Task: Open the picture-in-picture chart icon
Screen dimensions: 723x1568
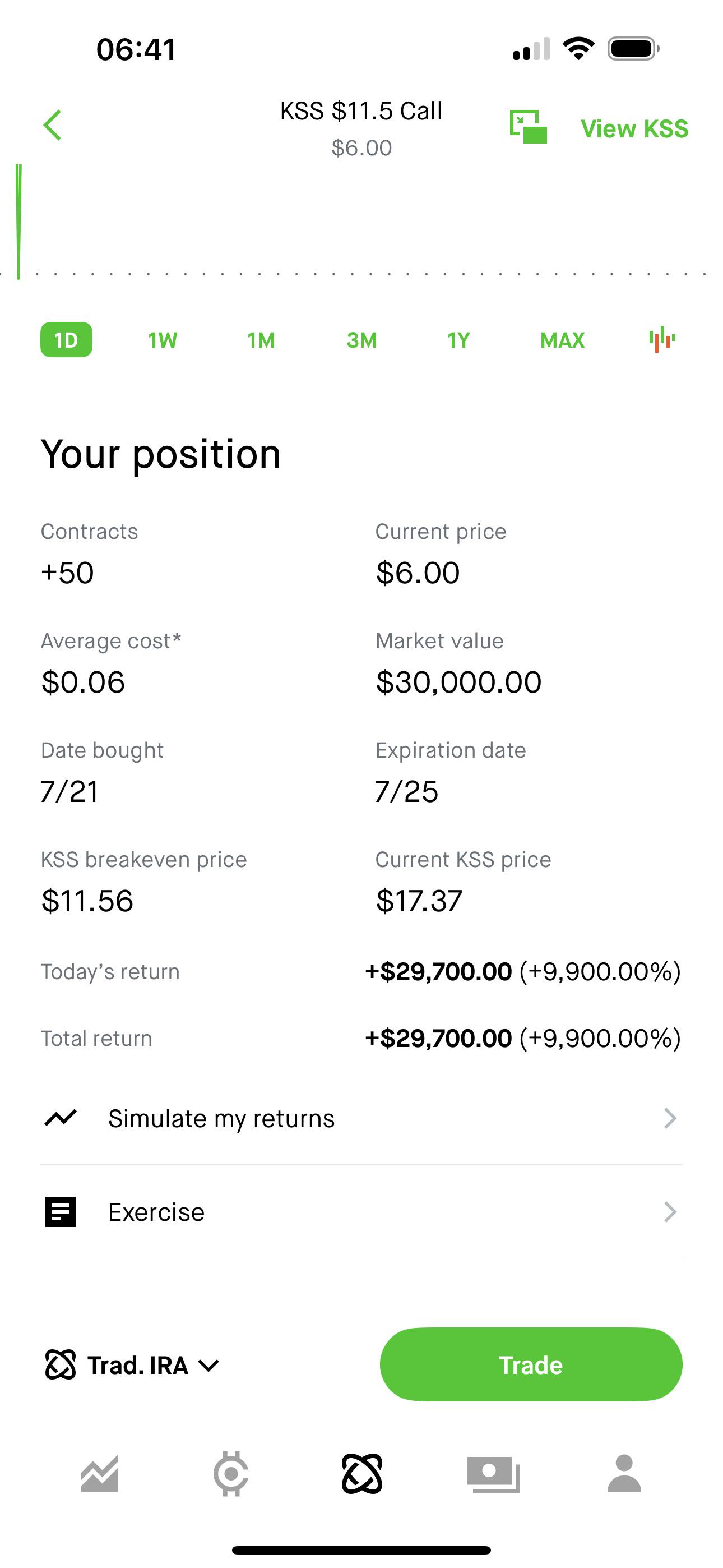Action: [x=529, y=127]
